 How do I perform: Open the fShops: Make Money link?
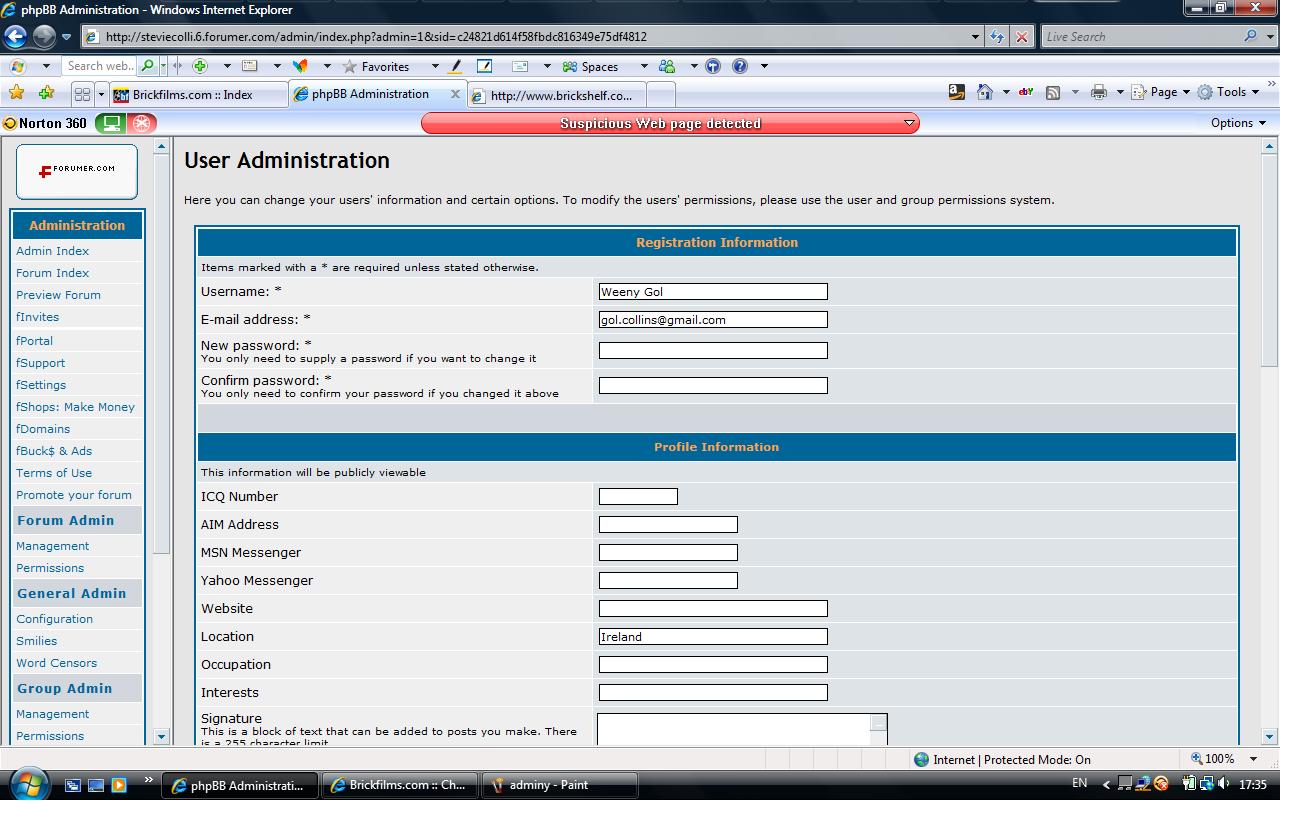click(x=75, y=407)
